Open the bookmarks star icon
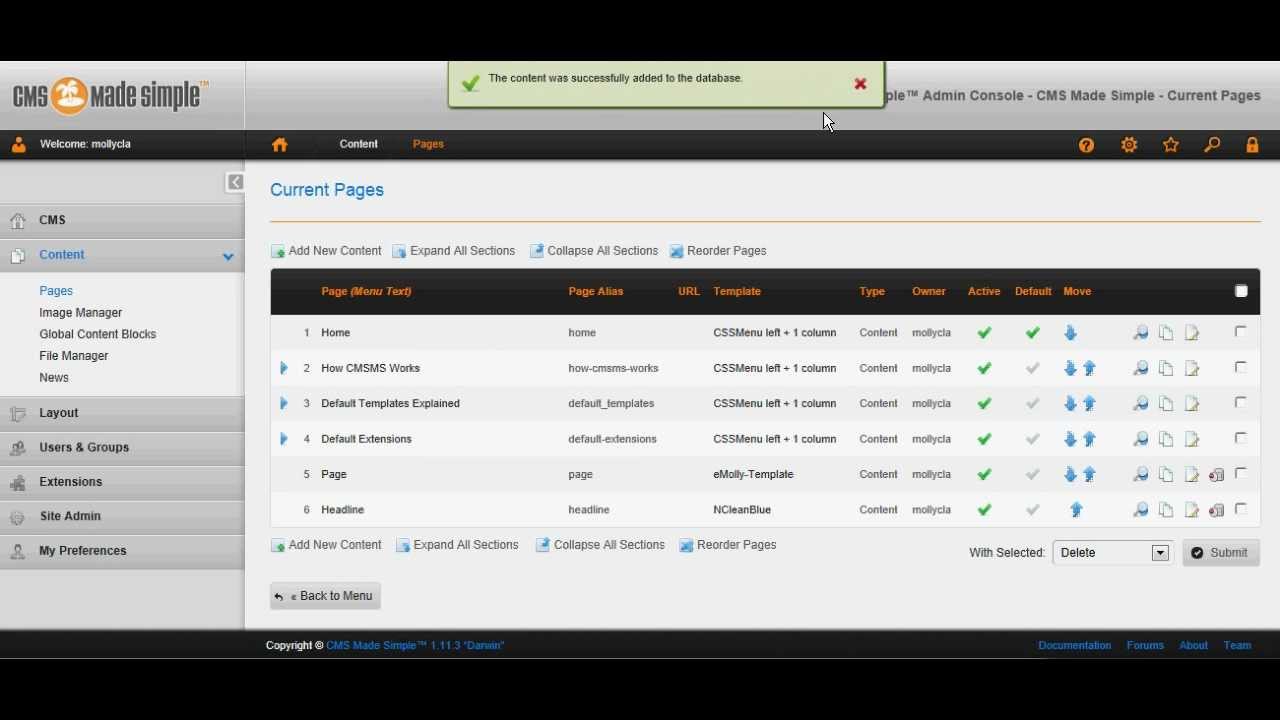The height and width of the screenshot is (720, 1280). (x=1171, y=145)
